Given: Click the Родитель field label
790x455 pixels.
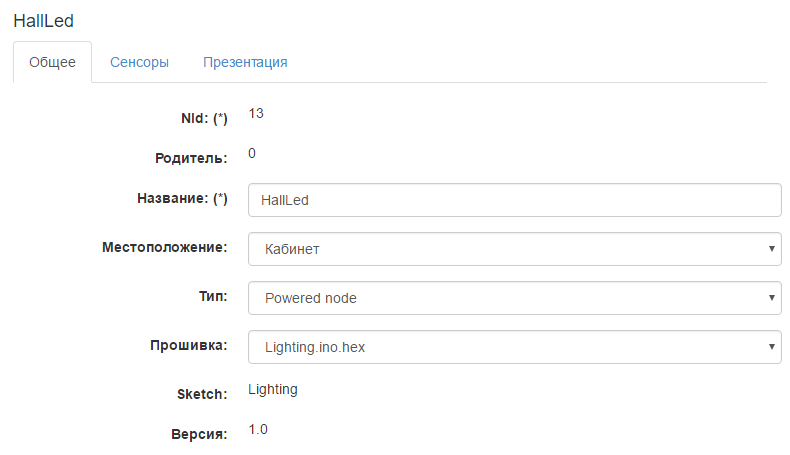Looking at the screenshot, I should [191, 158].
